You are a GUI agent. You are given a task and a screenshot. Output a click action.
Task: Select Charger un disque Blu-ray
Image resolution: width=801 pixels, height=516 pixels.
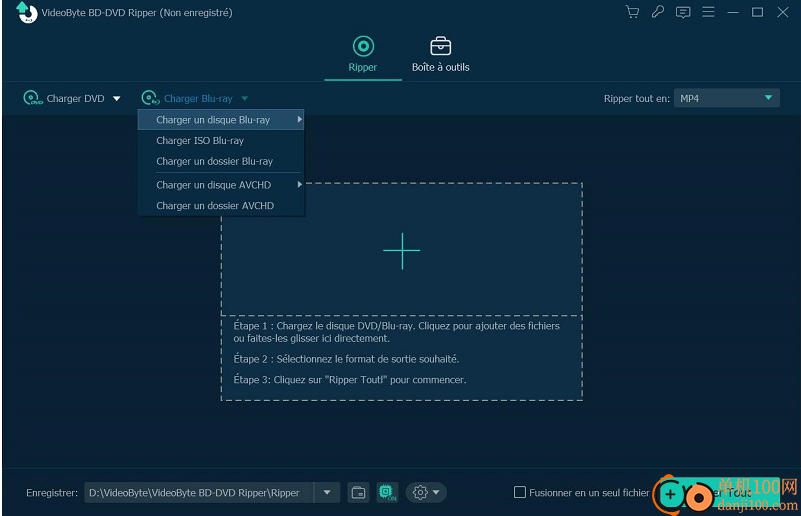[221, 120]
